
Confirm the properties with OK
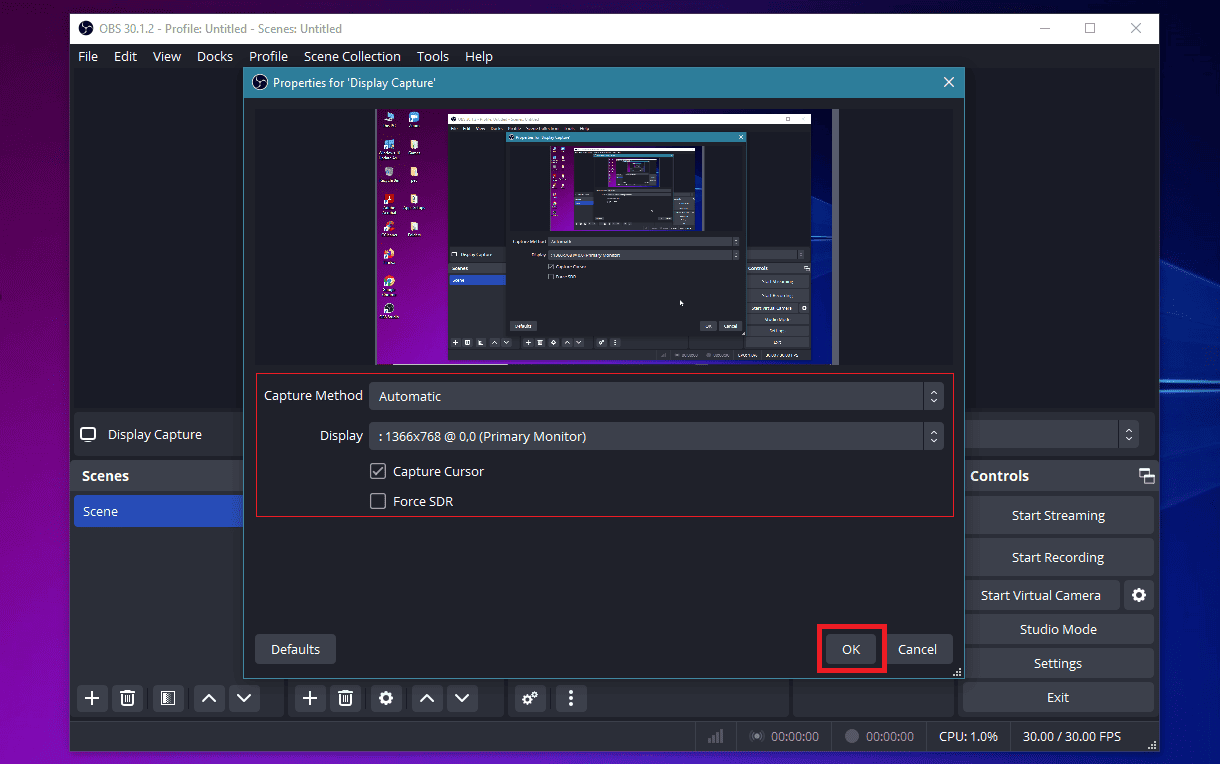coord(851,649)
